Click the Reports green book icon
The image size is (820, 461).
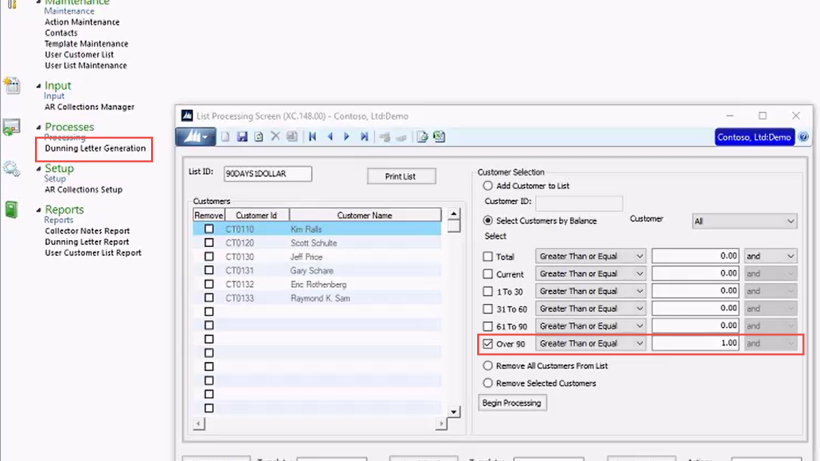pos(12,210)
